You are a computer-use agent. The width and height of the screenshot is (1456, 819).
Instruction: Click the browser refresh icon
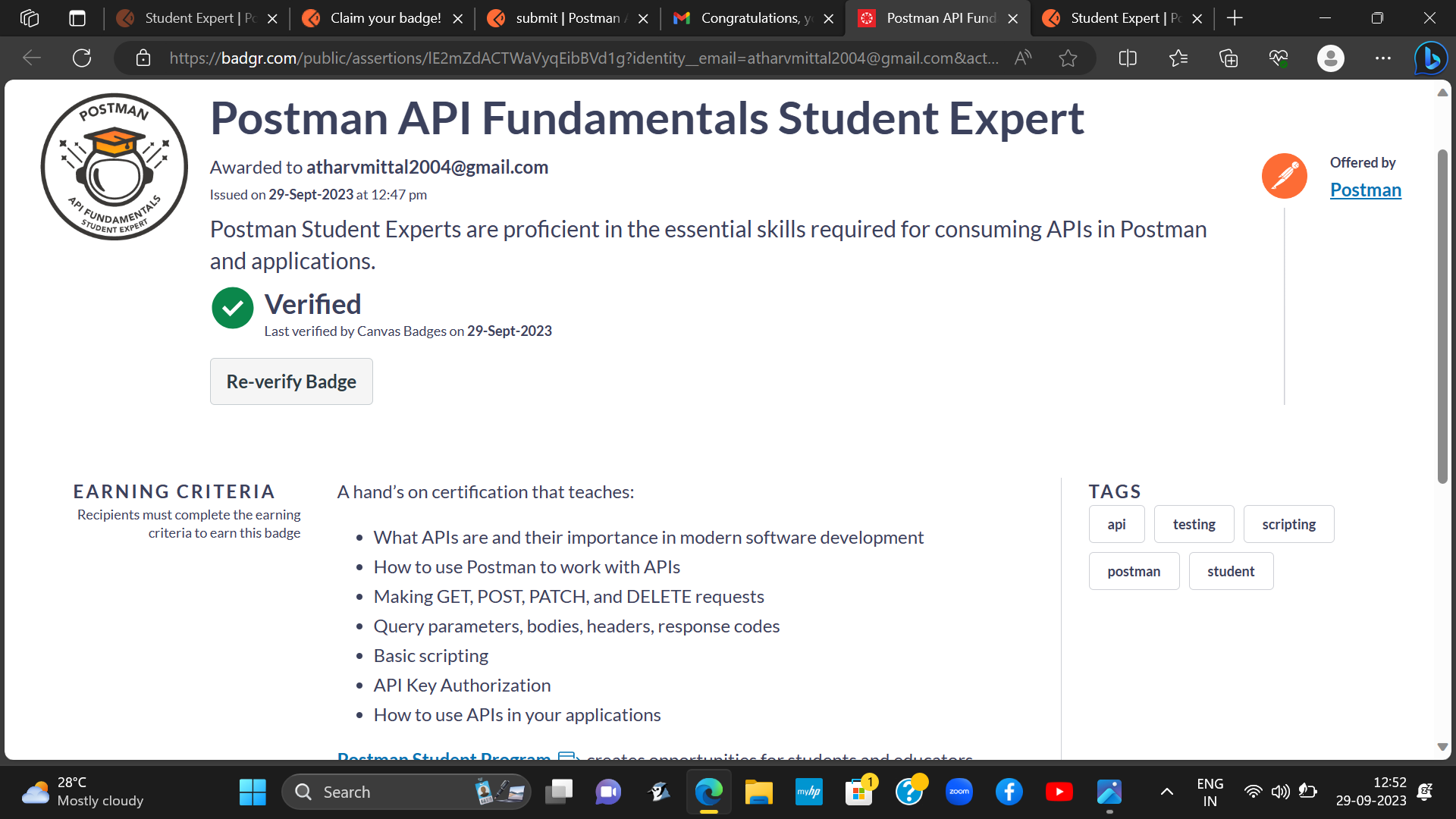point(82,58)
